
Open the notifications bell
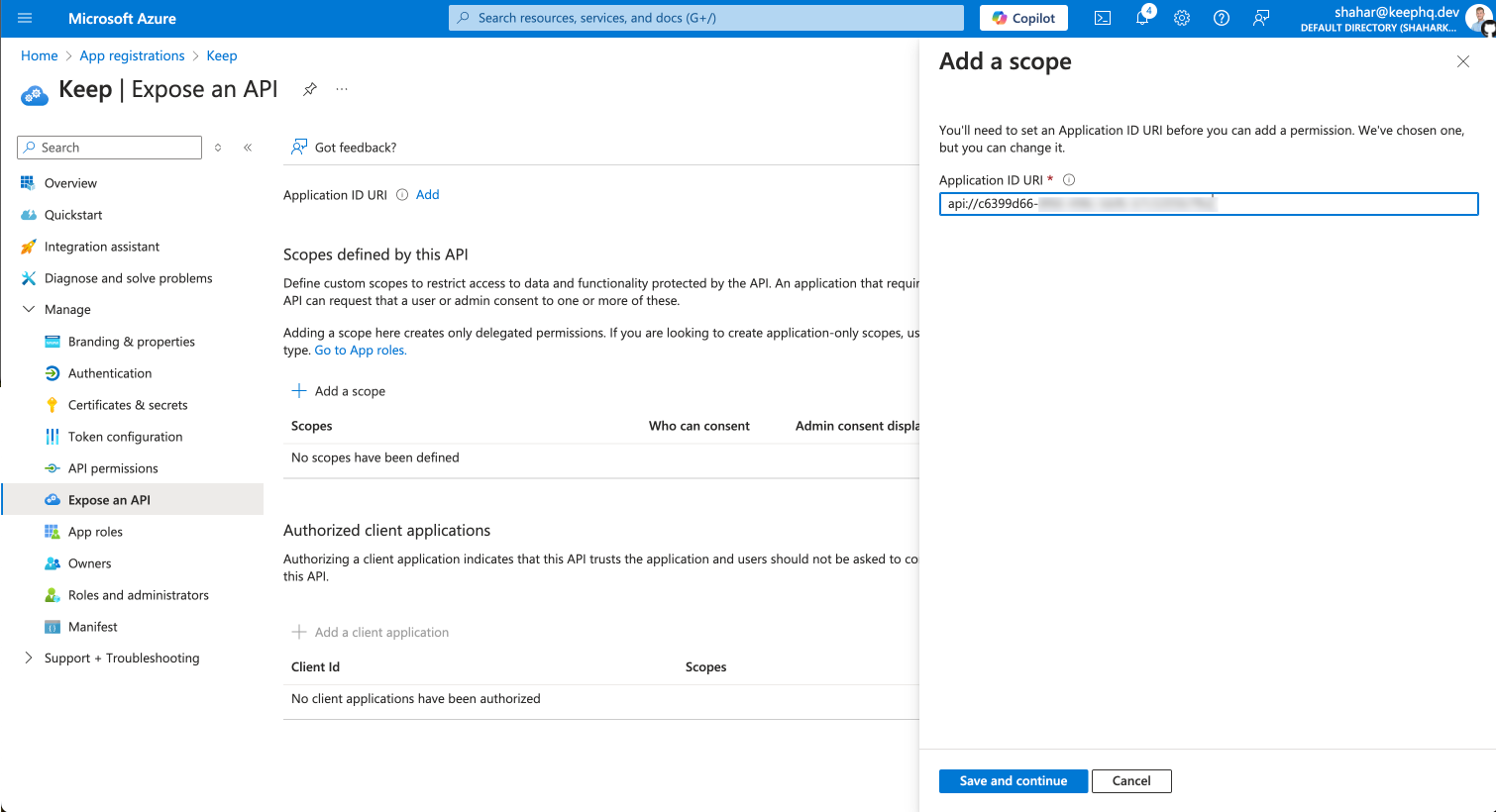click(x=1142, y=18)
